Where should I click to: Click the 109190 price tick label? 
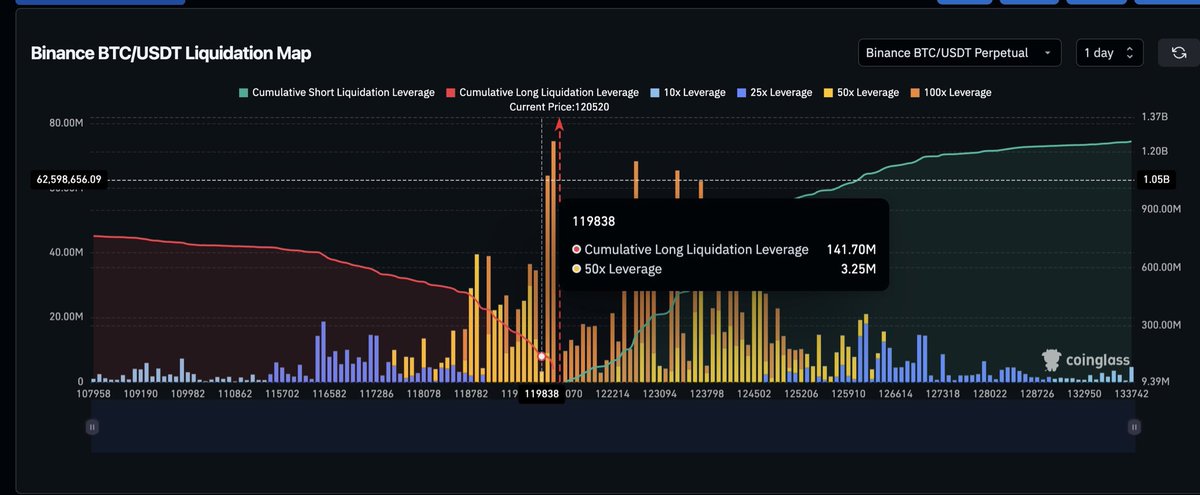pyautogui.click(x=141, y=394)
